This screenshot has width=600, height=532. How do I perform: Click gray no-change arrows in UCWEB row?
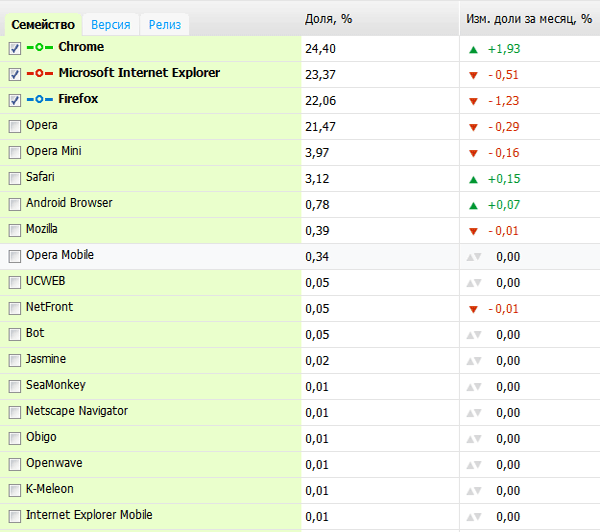point(474,283)
